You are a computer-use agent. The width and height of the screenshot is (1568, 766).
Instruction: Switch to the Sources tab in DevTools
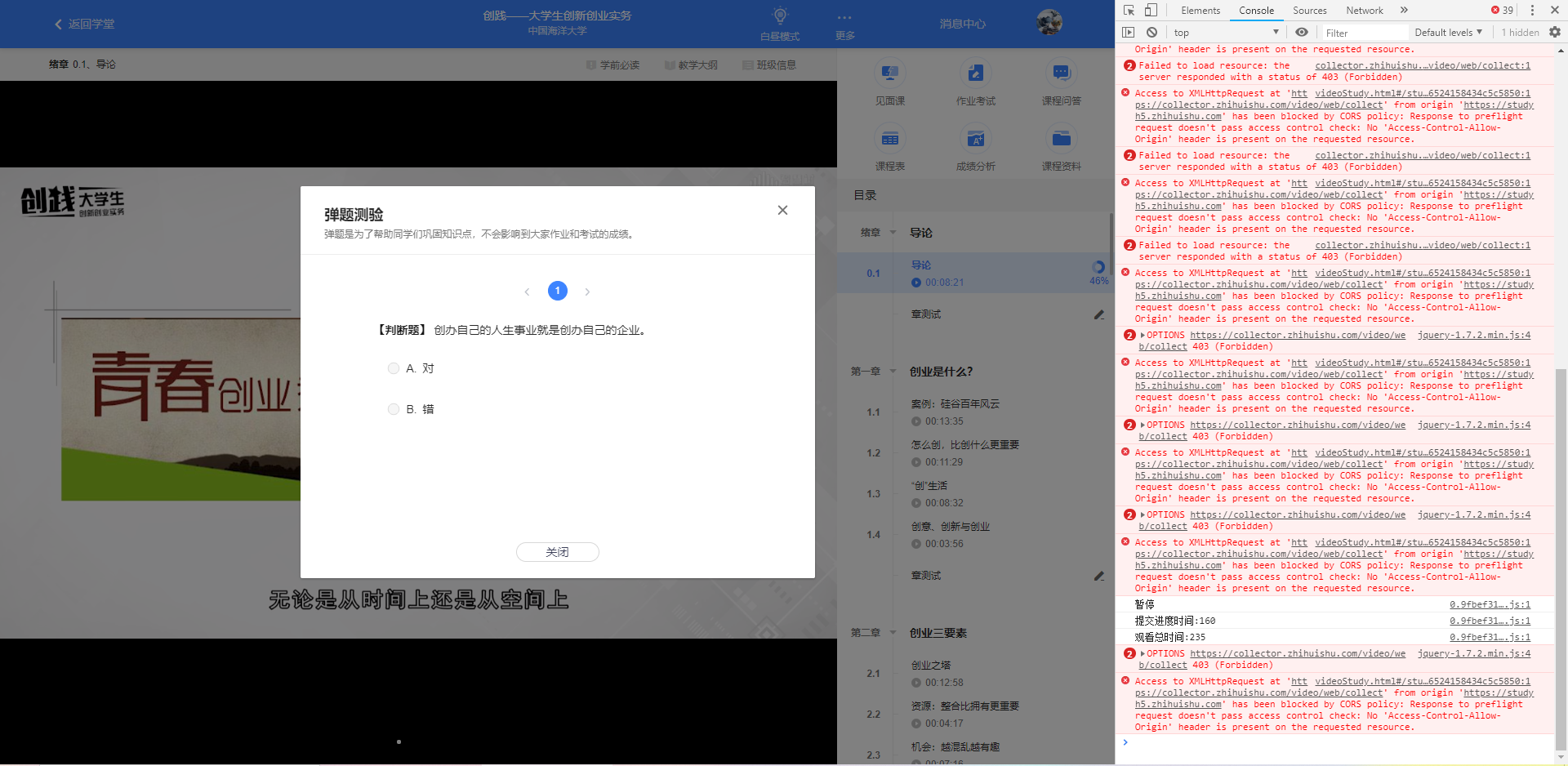point(1309,11)
